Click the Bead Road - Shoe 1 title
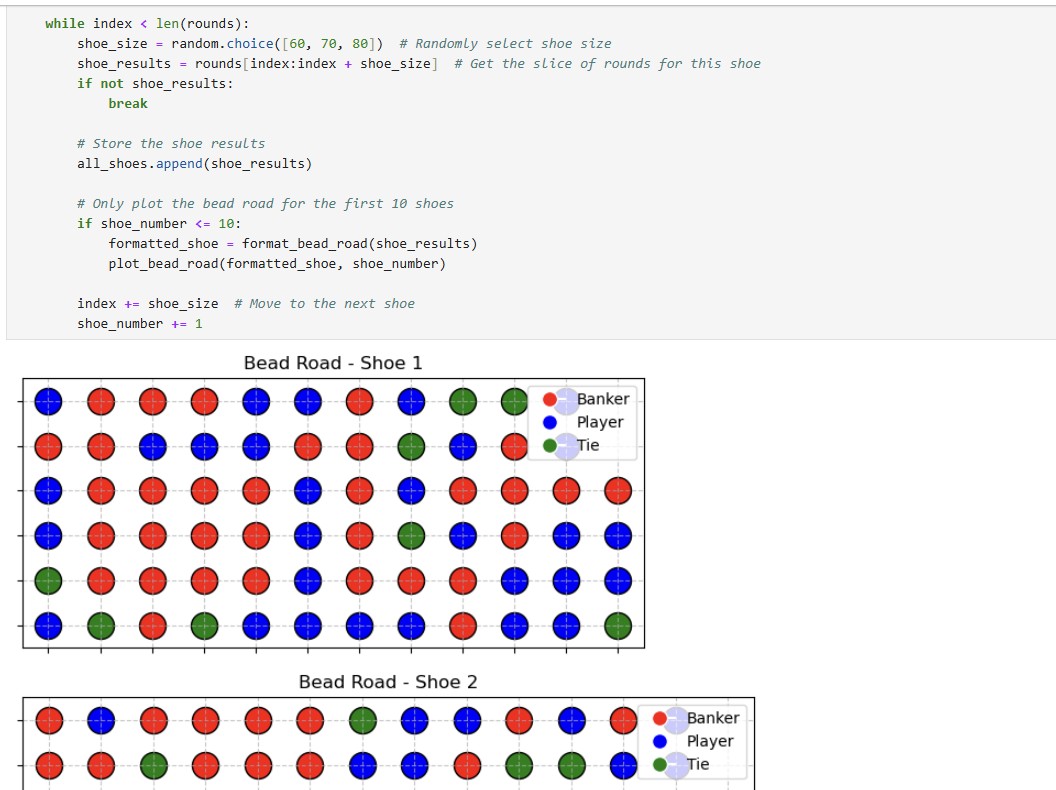This screenshot has height=790, width=1056. coord(334,363)
